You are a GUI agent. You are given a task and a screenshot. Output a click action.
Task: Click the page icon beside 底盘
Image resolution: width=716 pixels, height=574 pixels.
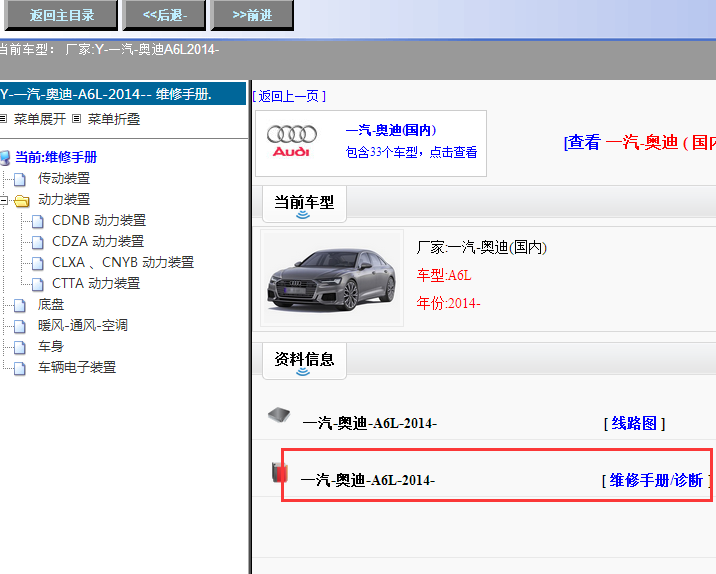click(20, 305)
